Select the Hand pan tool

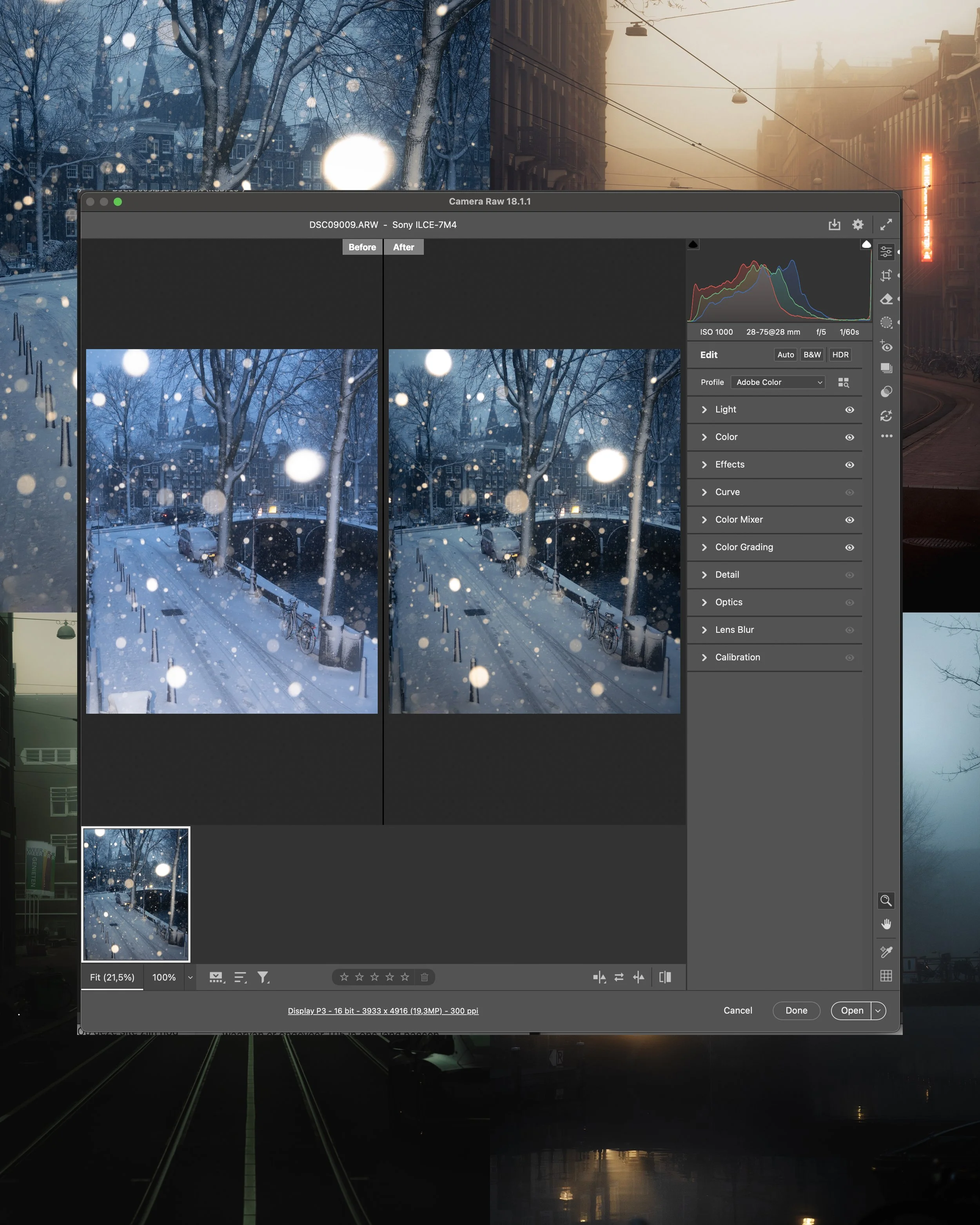point(886,924)
